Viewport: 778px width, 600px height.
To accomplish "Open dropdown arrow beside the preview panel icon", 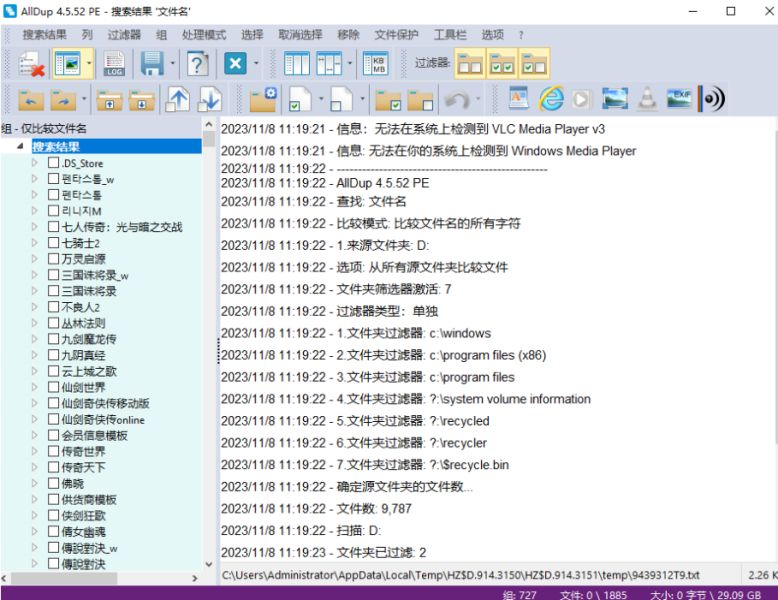I will [x=88, y=64].
